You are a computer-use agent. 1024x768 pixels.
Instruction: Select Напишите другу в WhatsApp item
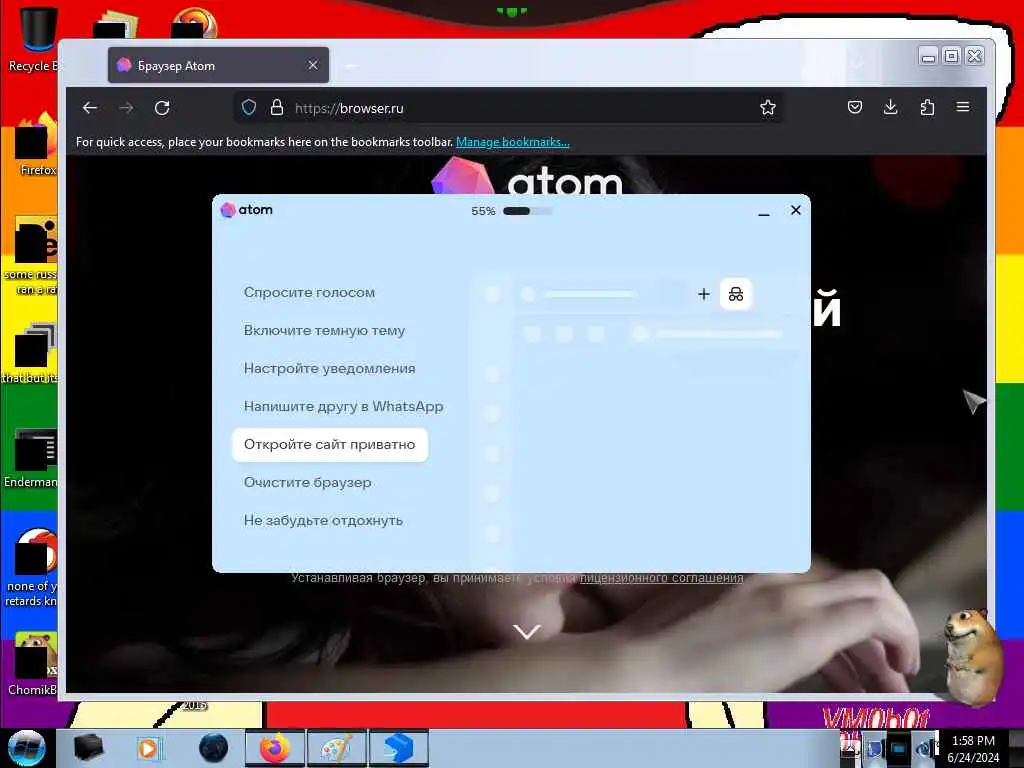(344, 406)
